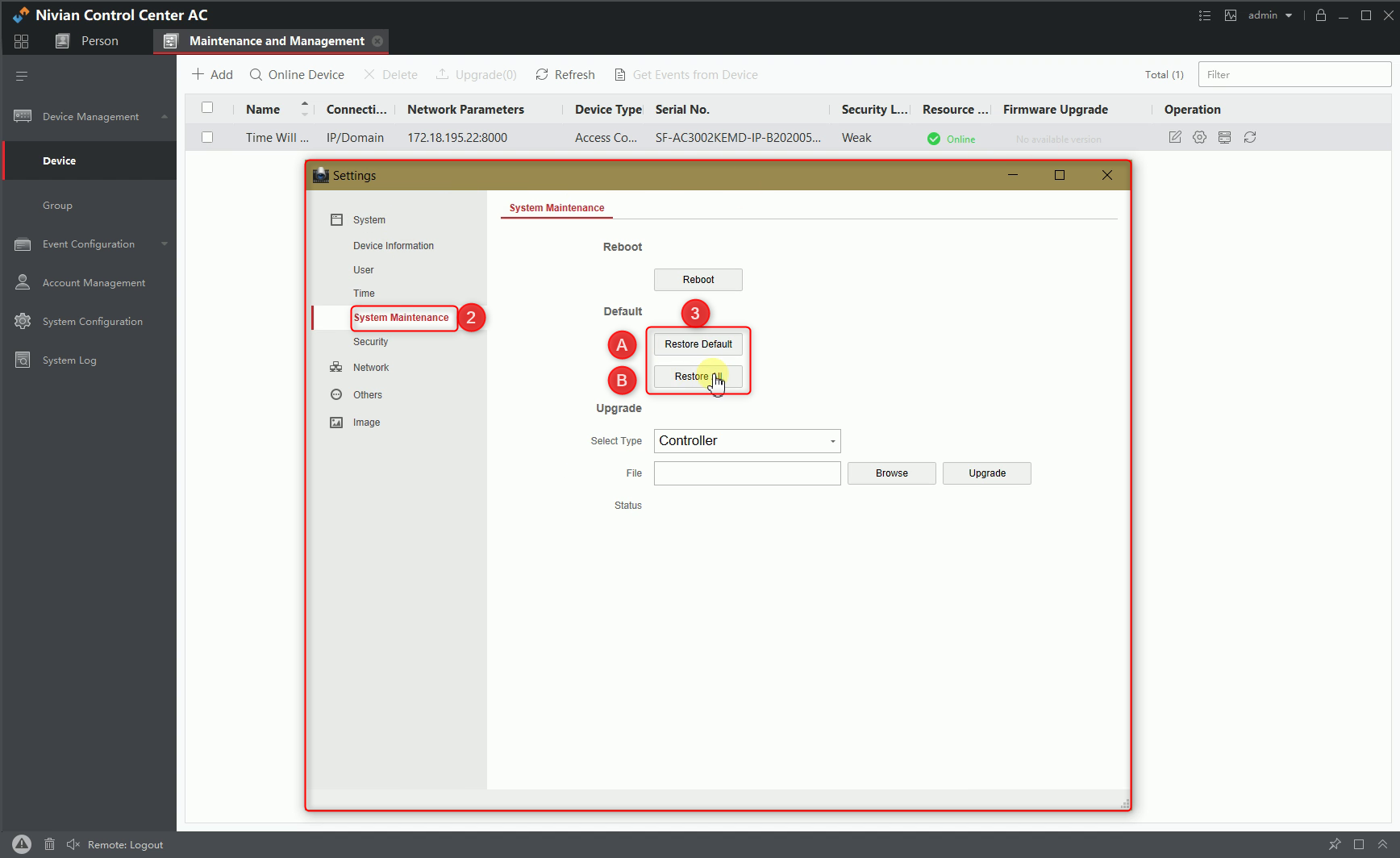Open the alarm warning icon in status bar
The height and width of the screenshot is (858, 1400).
click(22, 844)
